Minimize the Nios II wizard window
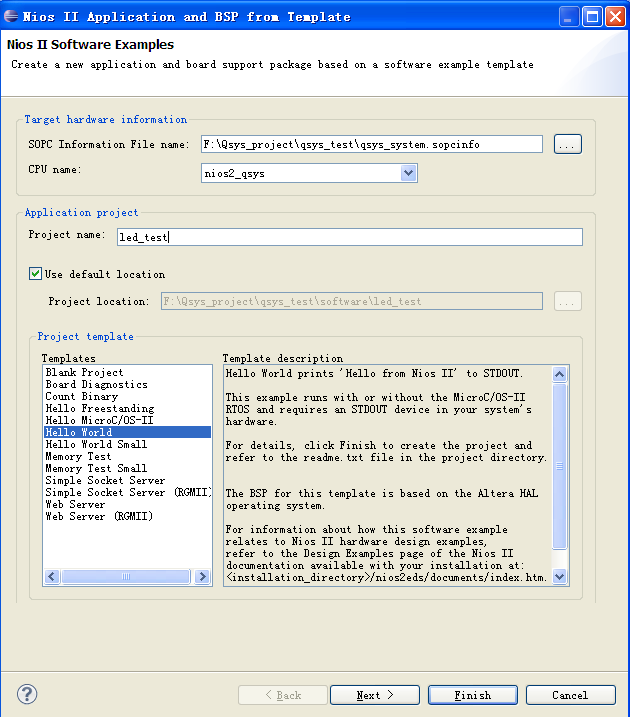Screen dimensions: 630x717 pyautogui.click(x=569, y=17)
